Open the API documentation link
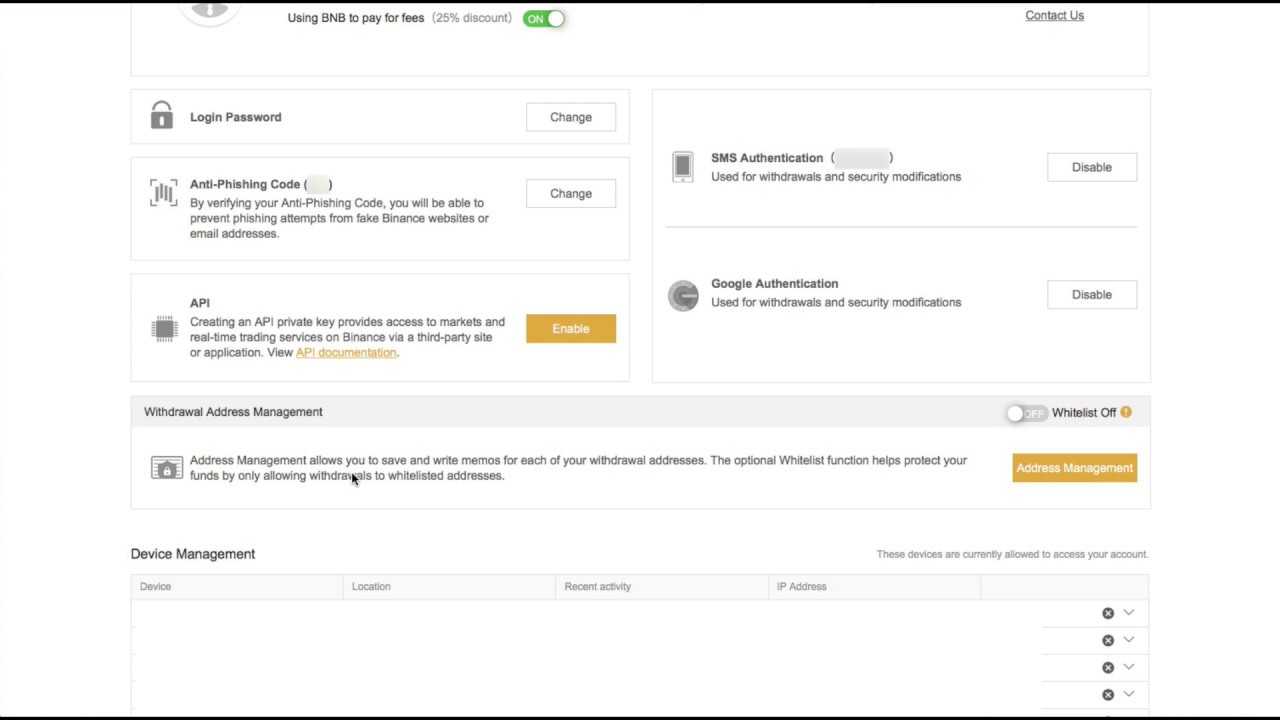 346,353
